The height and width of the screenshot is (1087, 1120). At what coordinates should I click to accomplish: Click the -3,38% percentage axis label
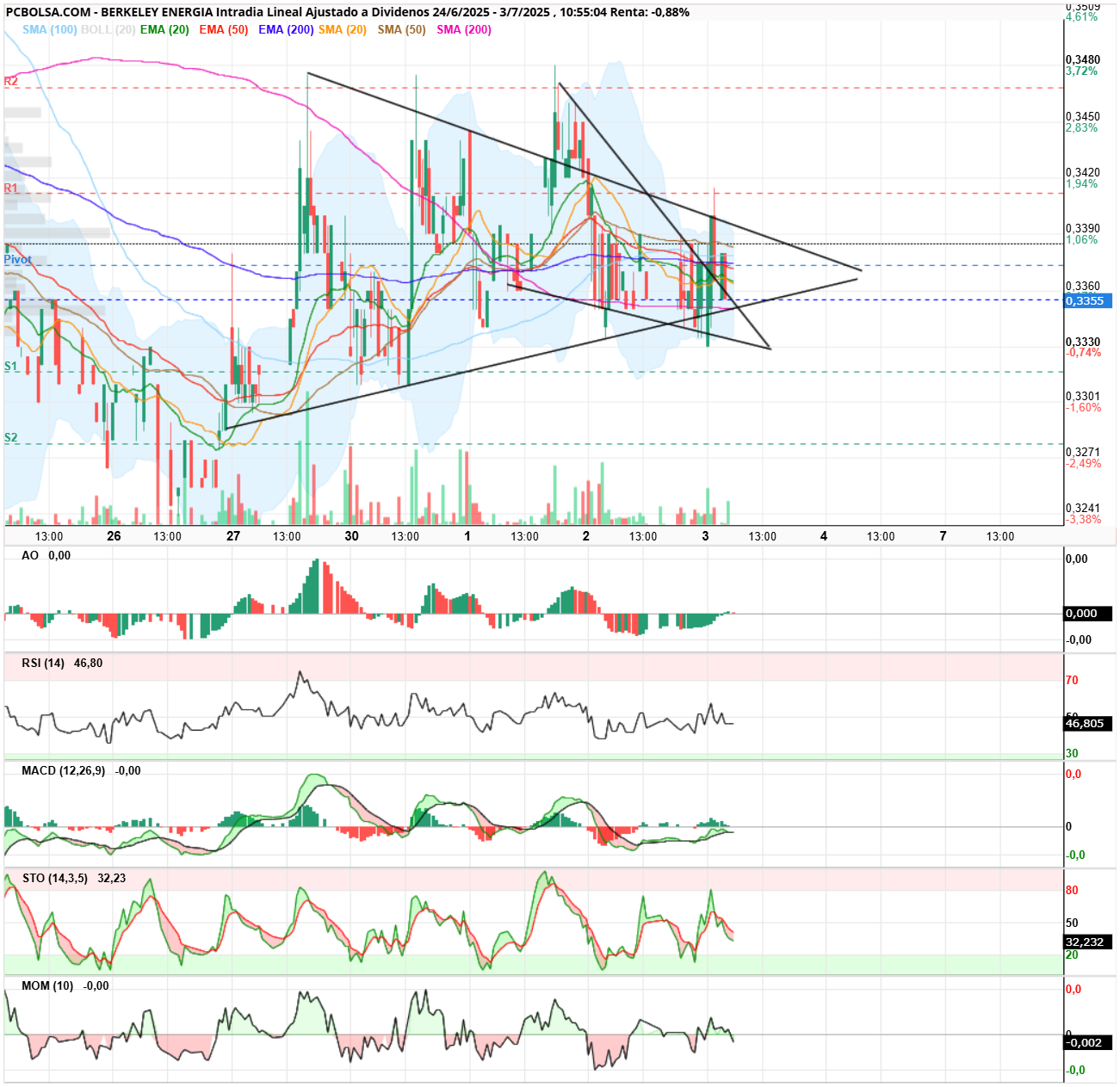point(1084,519)
